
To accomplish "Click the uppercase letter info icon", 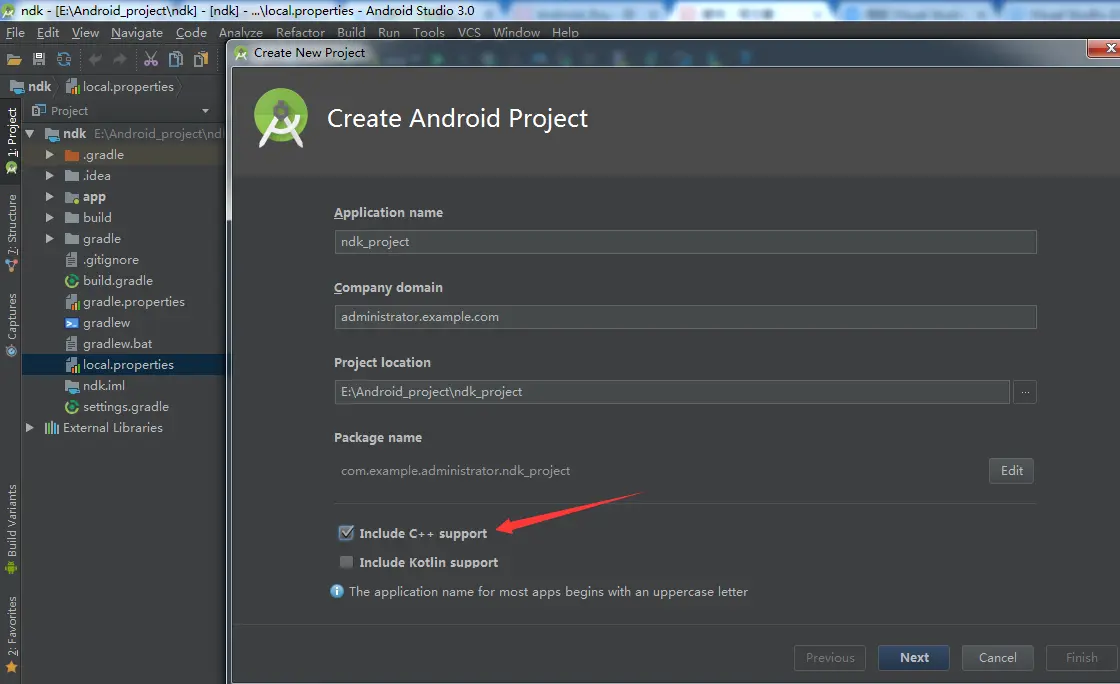I will pos(337,591).
